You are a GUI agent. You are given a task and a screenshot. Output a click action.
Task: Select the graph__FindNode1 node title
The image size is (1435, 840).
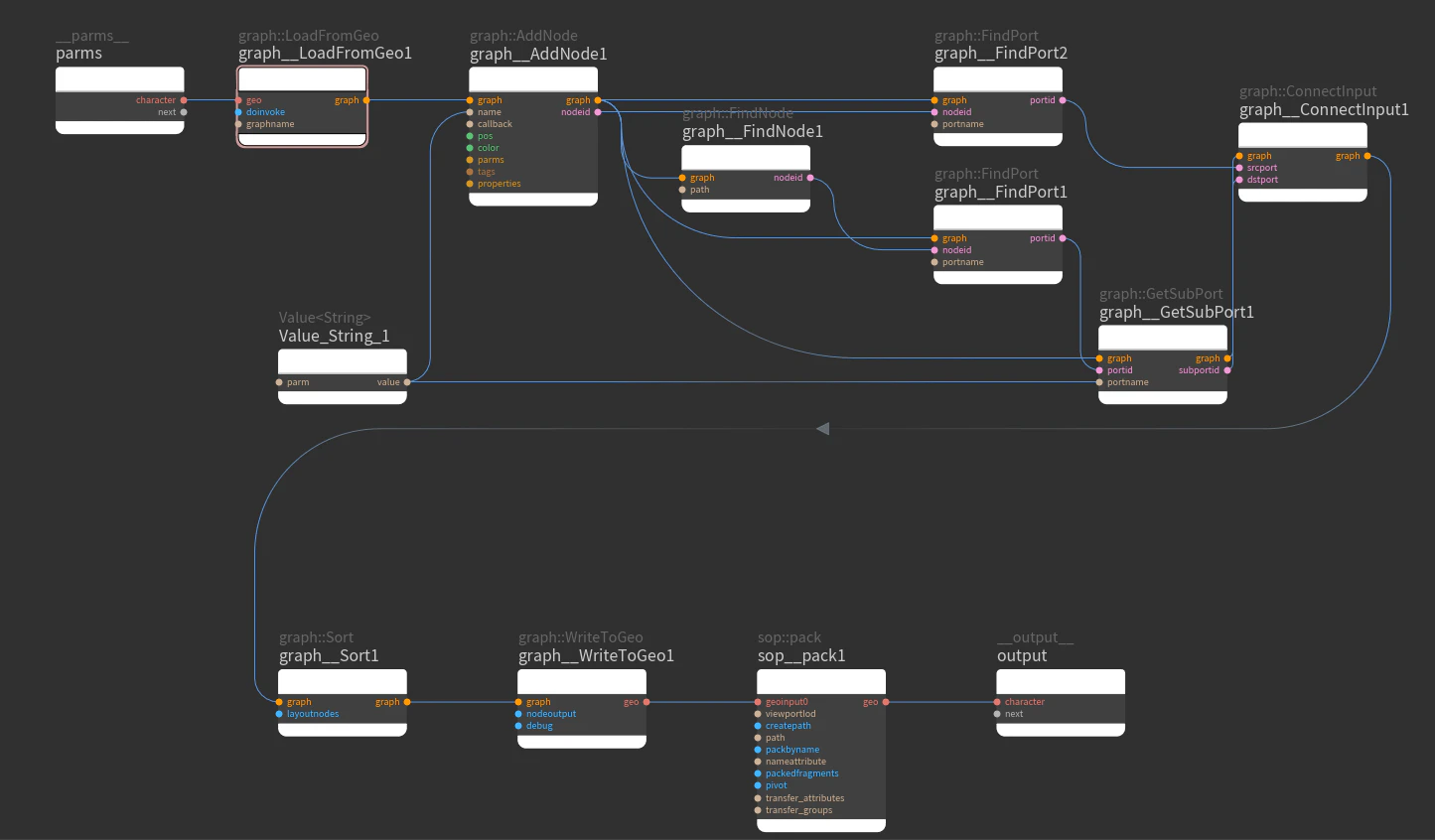[x=753, y=131]
